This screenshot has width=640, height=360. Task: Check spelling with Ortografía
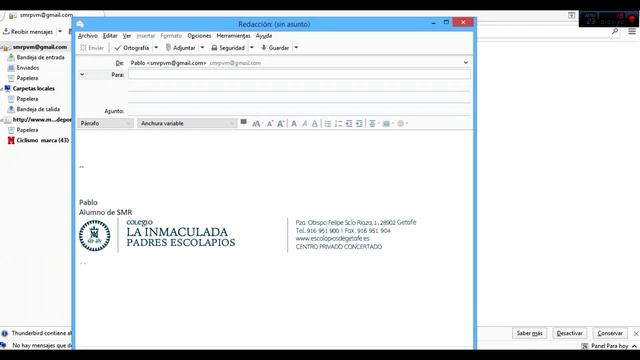[x=132, y=48]
